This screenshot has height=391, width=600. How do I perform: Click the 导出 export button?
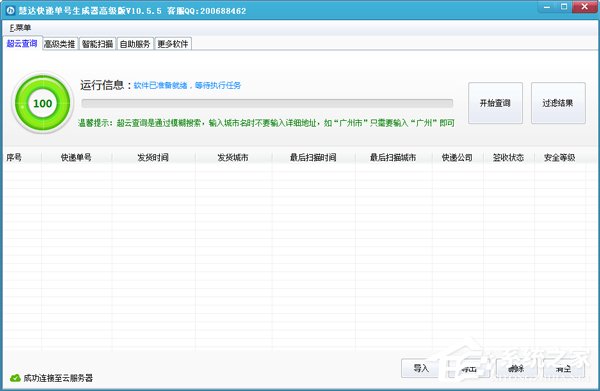tap(469, 368)
